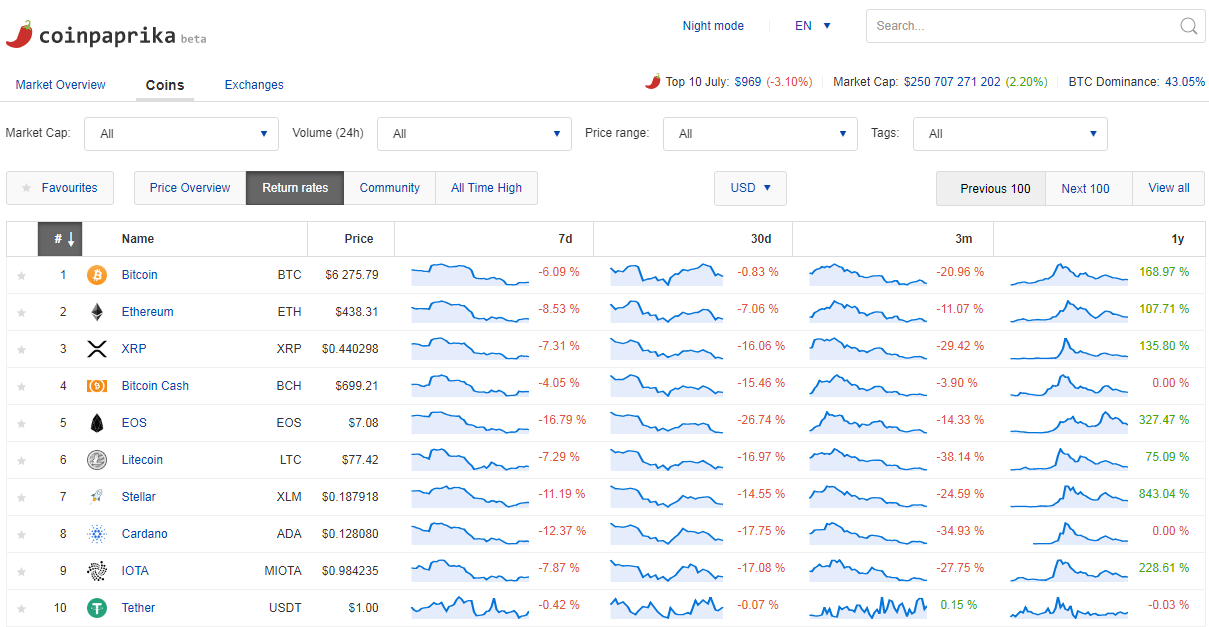Viewport: 1209px width, 627px height.
Task: Go to Next 100 coins
Action: (x=1085, y=188)
